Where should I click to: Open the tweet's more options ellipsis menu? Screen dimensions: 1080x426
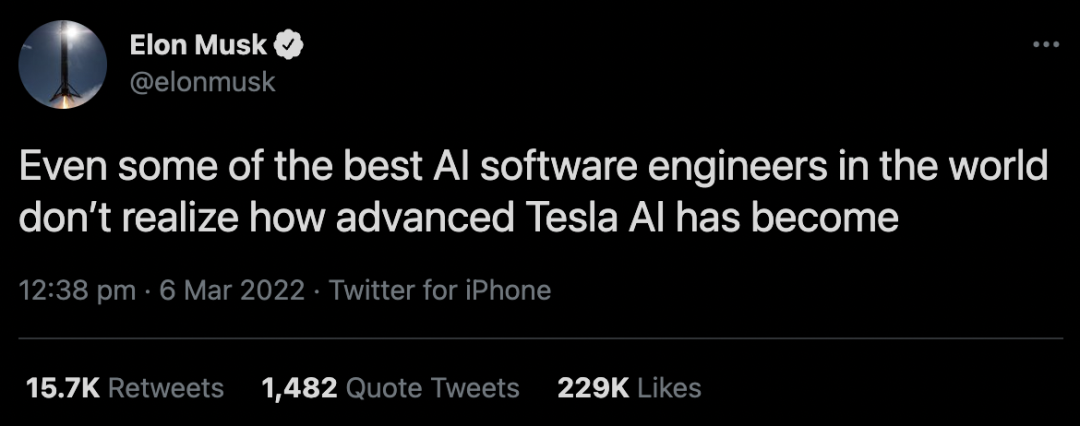tap(1045, 45)
